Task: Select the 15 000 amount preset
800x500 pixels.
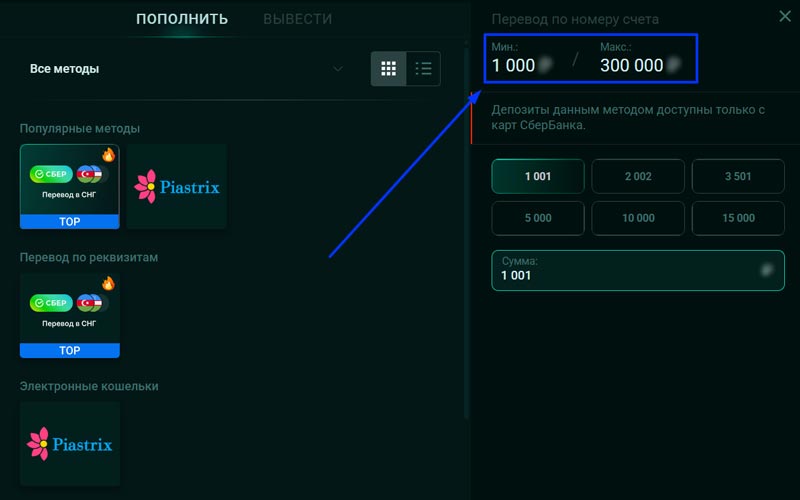Action: (x=738, y=218)
